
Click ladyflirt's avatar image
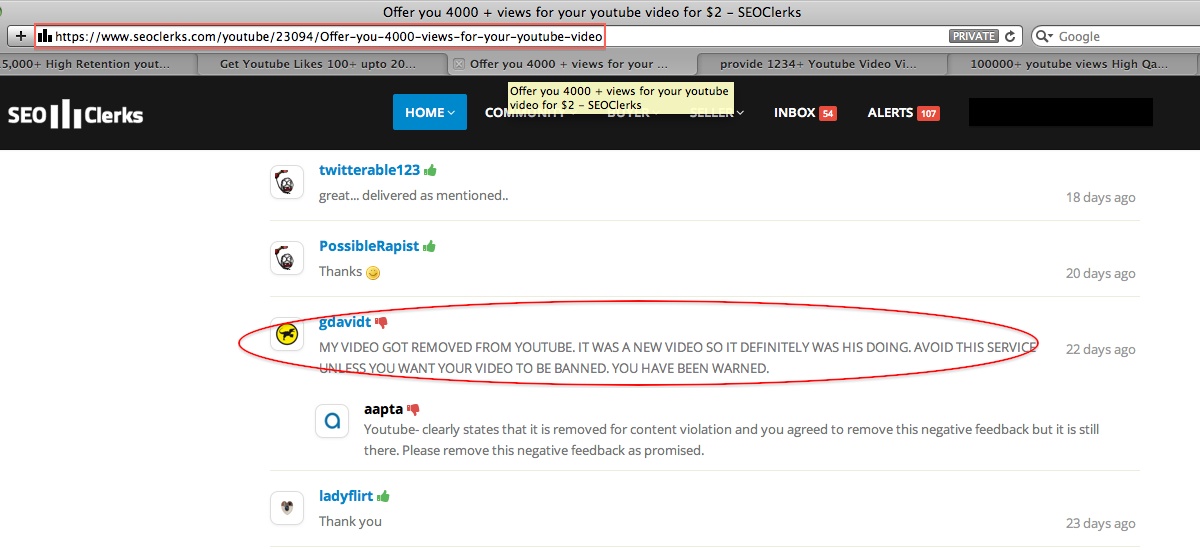pyautogui.click(x=287, y=508)
